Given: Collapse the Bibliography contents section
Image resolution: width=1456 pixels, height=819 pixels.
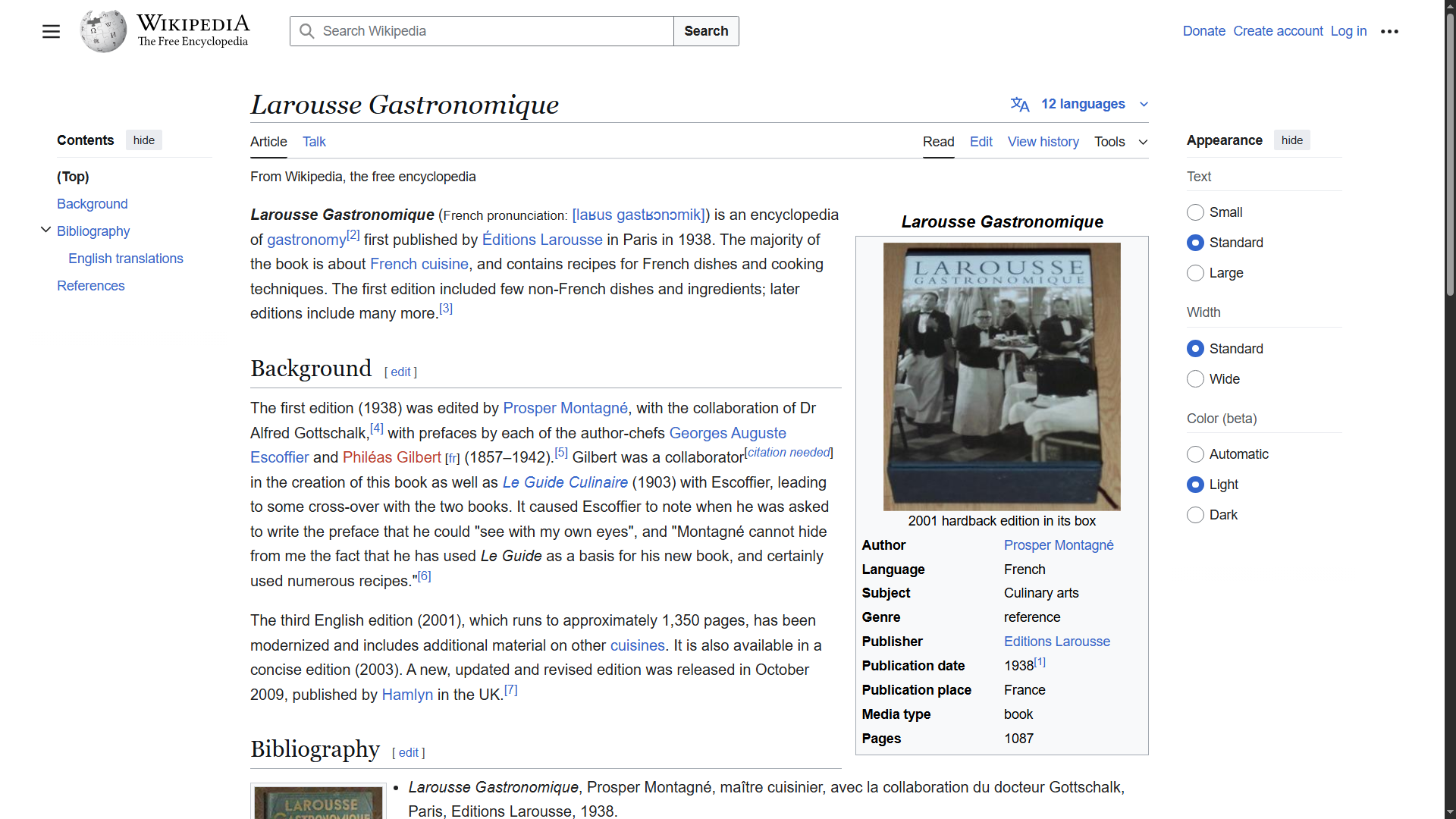Looking at the screenshot, I should (45, 230).
